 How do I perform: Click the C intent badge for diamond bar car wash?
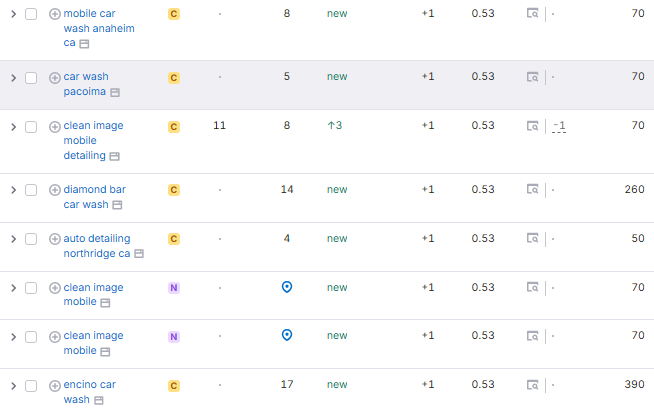point(174,190)
